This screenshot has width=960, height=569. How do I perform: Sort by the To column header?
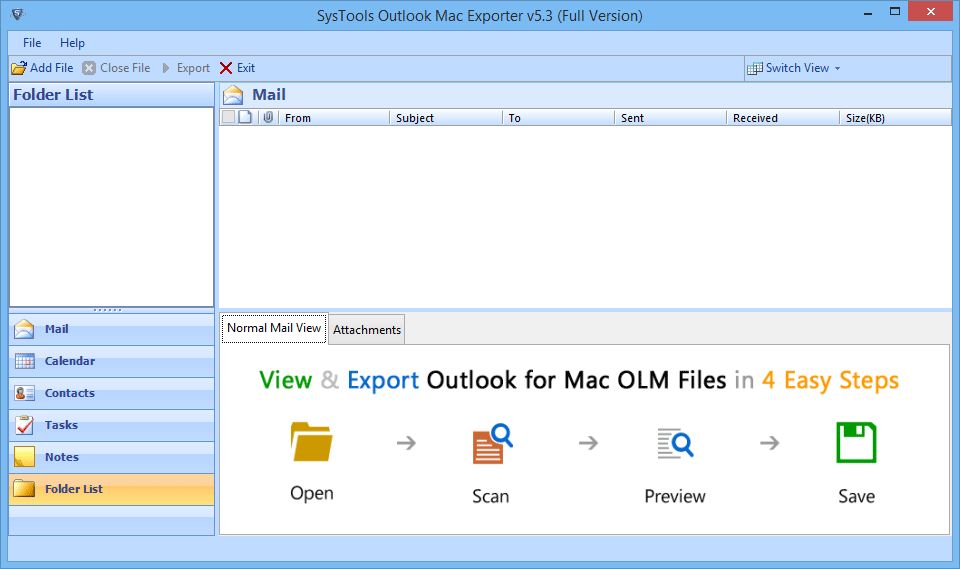pyautogui.click(x=558, y=118)
